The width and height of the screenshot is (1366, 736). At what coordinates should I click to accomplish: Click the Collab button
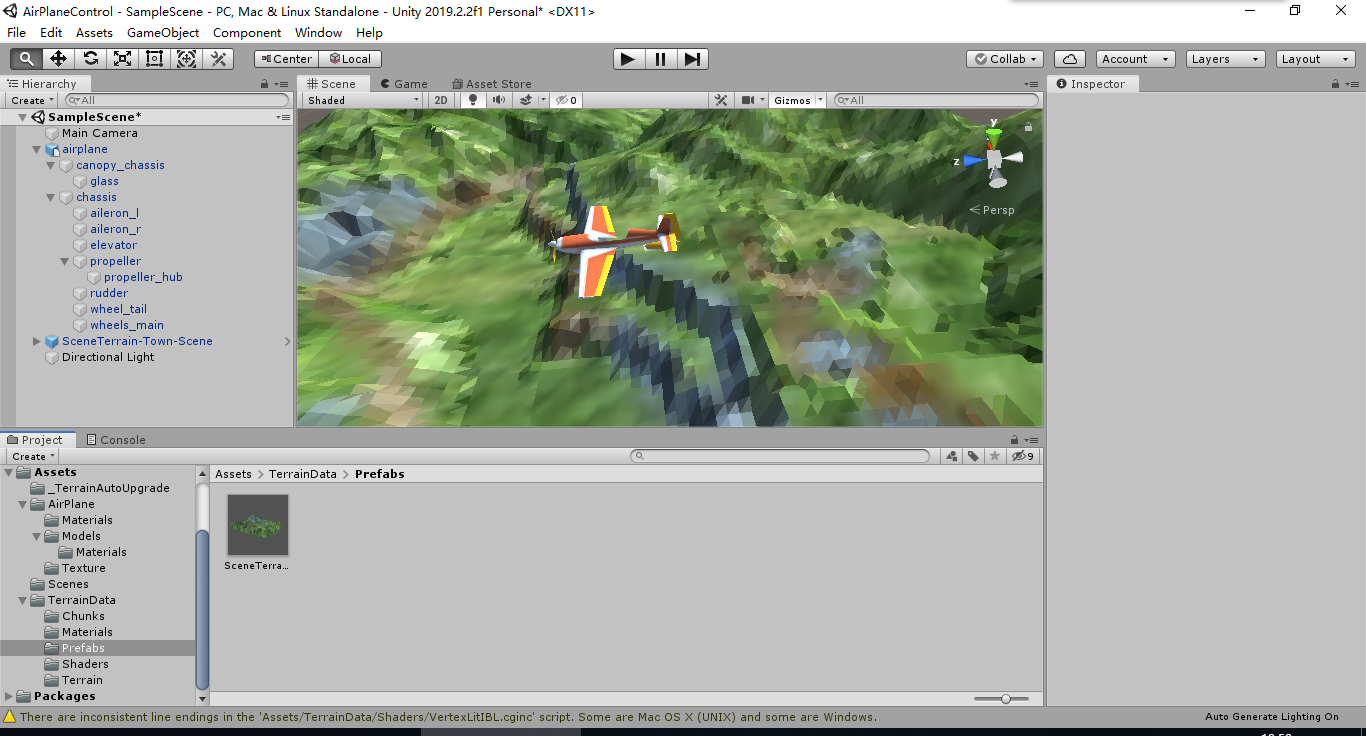click(x=1004, y=59)
